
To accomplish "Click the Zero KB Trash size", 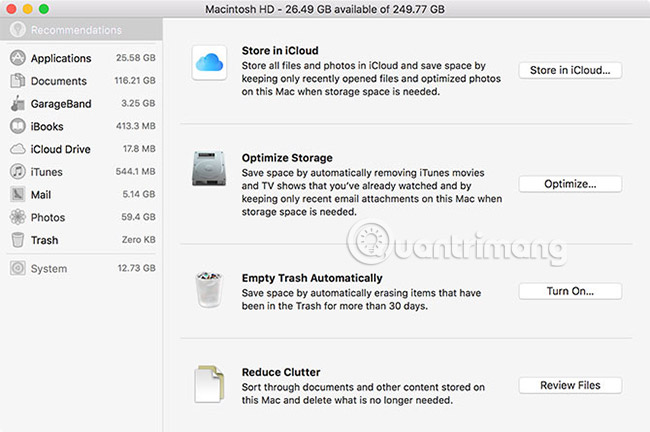I will coord(138,240).
